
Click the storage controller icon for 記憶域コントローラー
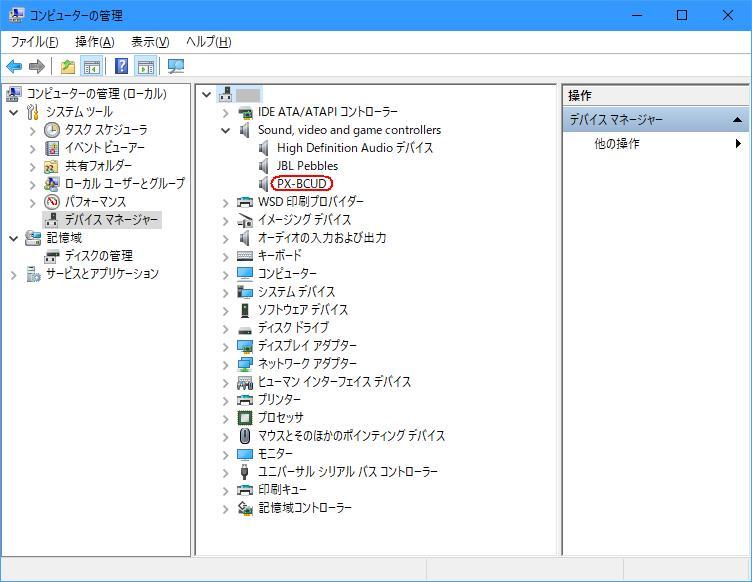(245, 508)
